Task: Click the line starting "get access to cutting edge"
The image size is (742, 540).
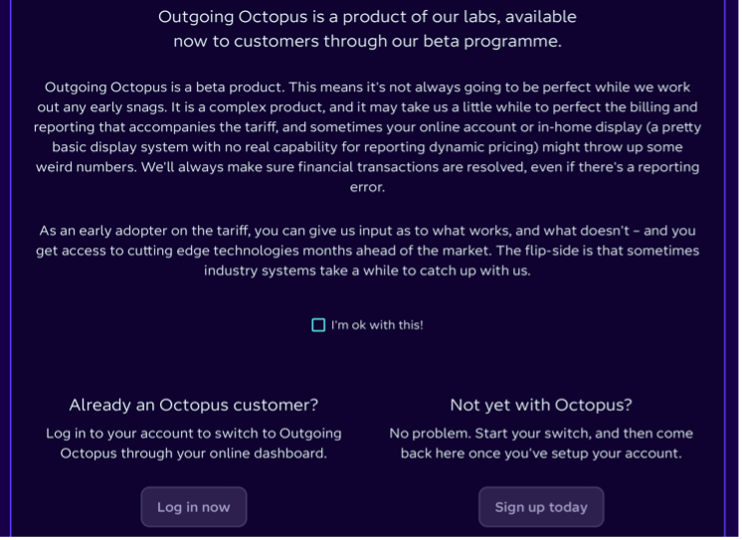Action: coord(369,251)
